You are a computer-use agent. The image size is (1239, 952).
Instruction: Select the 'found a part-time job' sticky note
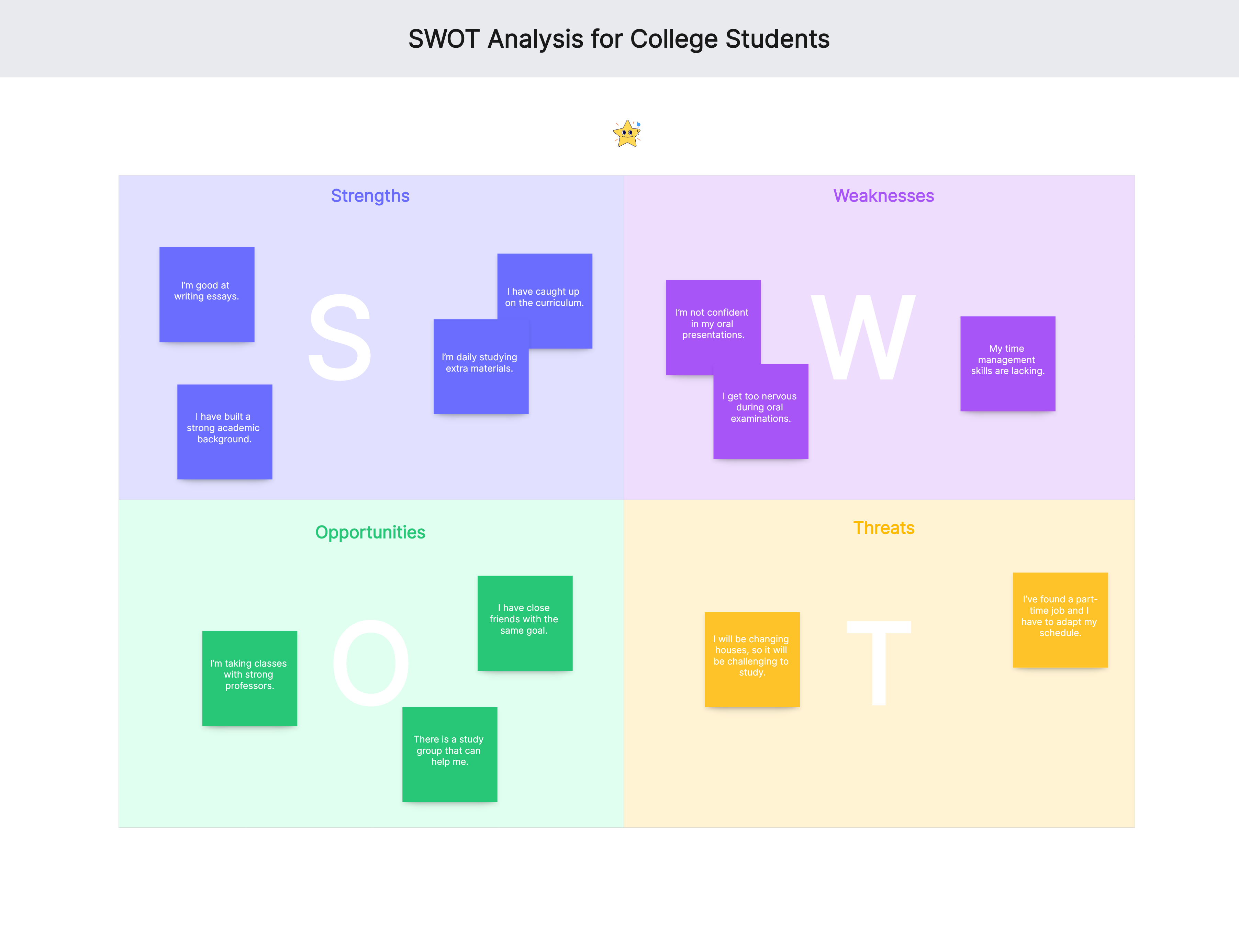point(1060,620)
